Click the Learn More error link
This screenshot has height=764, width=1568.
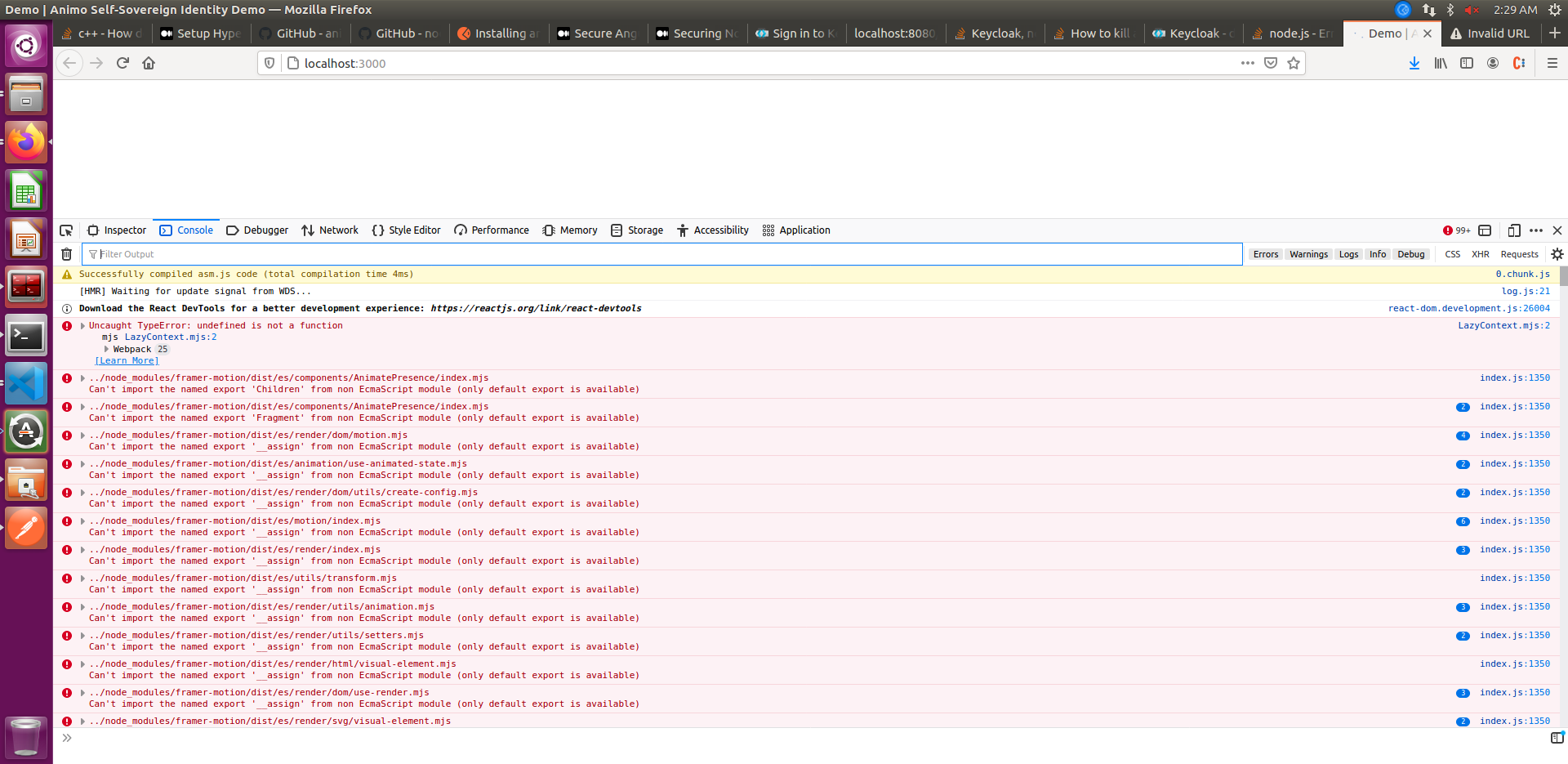[x=127, y=360]
